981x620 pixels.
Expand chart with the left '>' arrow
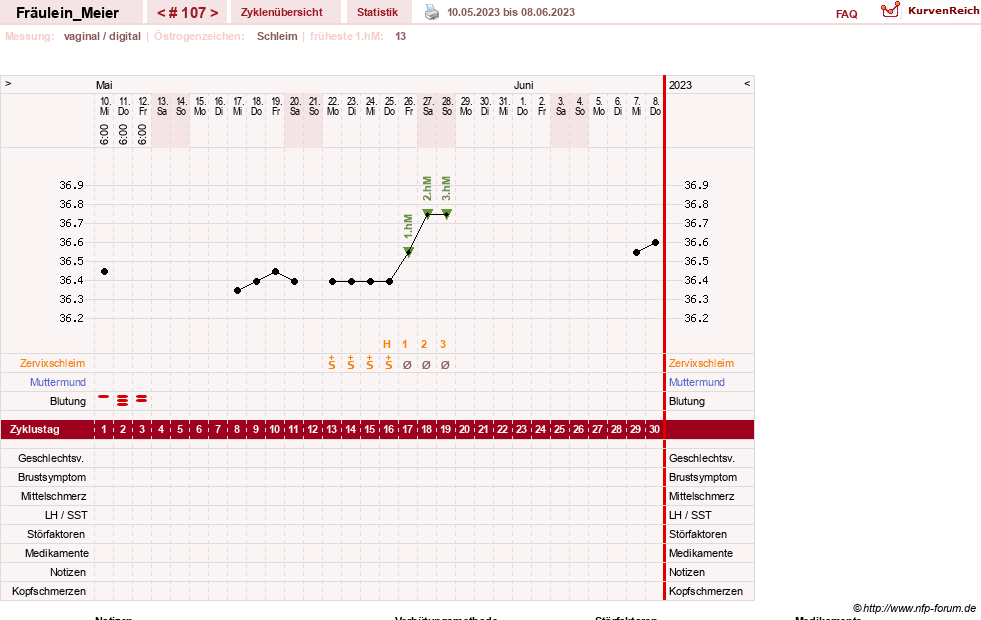click(8, 83)
